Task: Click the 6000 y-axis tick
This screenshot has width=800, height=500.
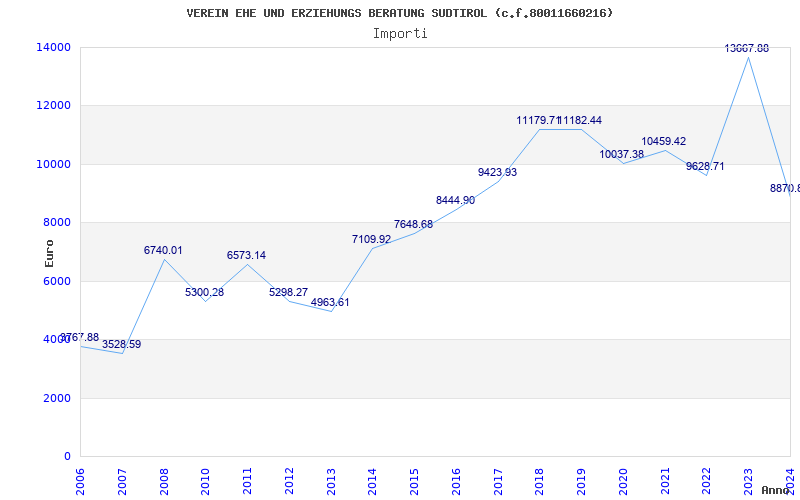Action: click(57, 281)
